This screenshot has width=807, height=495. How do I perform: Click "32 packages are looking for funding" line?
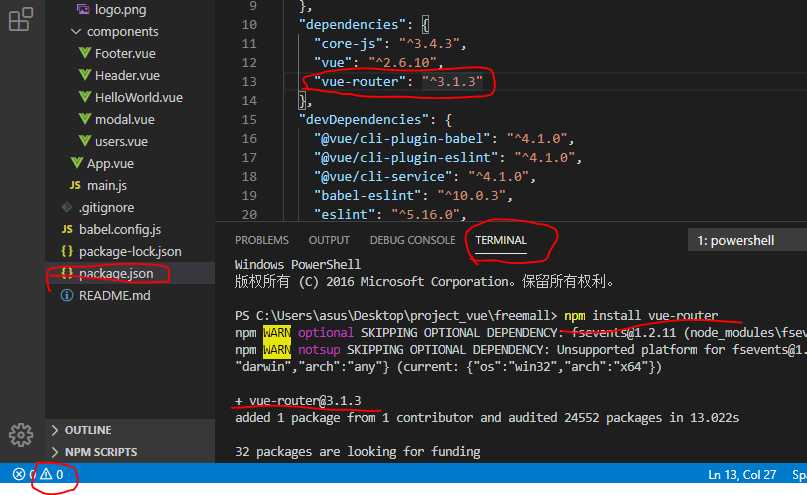(x=358, y=451)
